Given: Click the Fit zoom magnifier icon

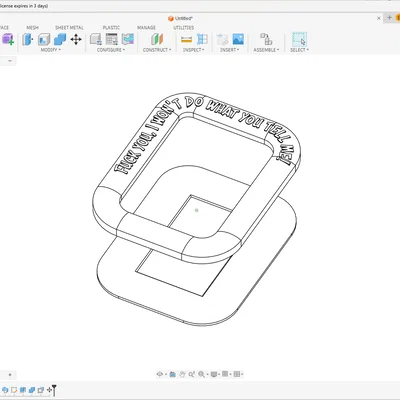Looking at the screenshot, I should click(x=202, y=374).
